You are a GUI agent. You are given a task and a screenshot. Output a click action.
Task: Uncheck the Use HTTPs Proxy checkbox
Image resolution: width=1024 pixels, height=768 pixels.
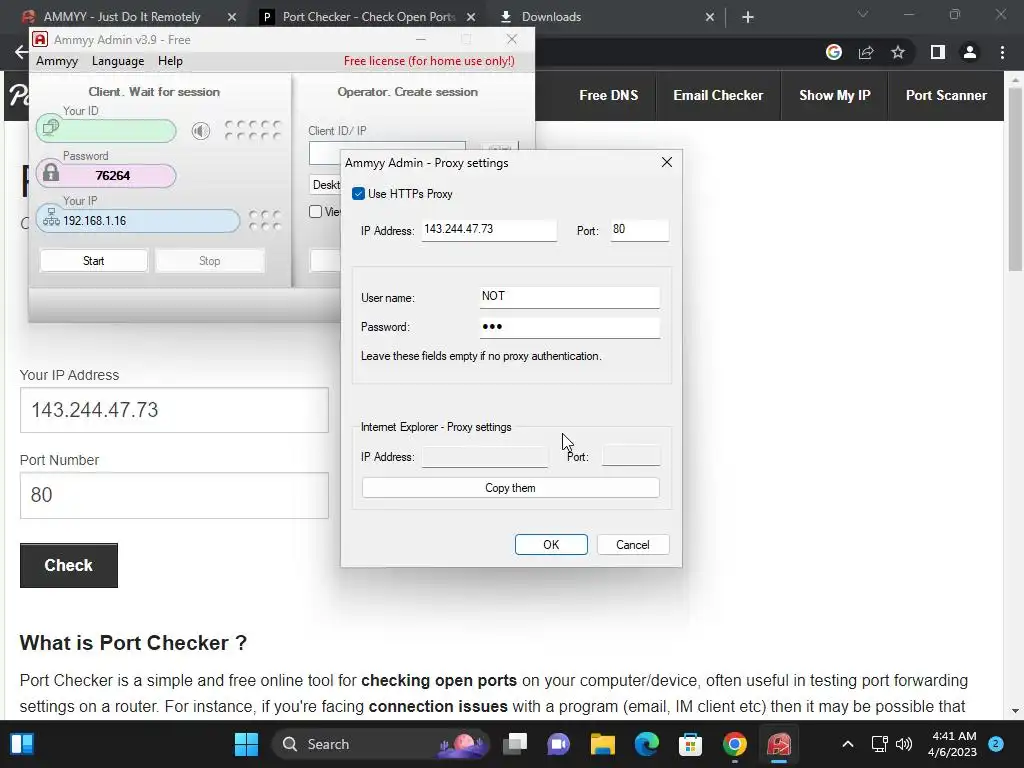(358, 194)
